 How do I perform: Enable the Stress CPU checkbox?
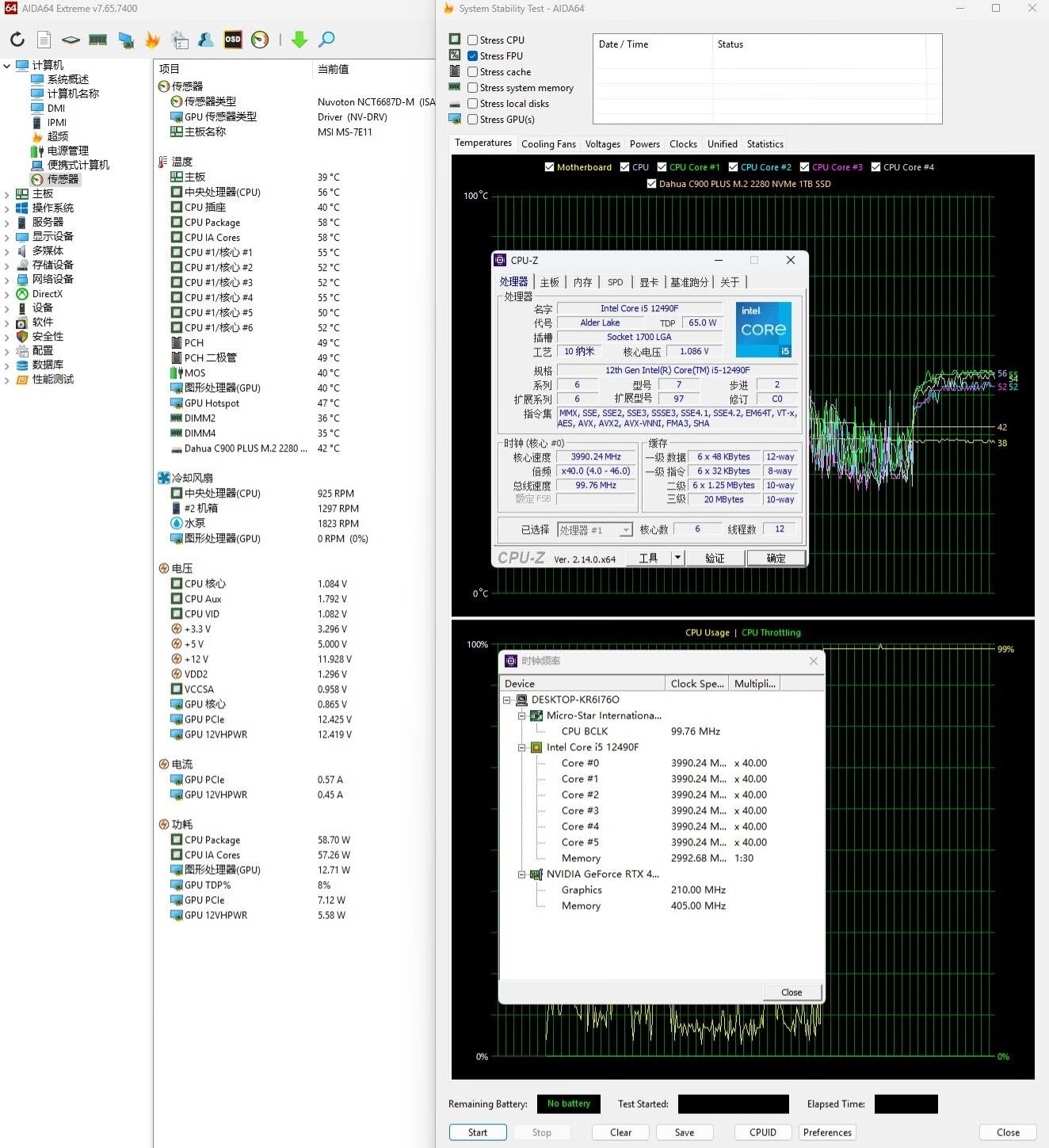pyautogui.click(x=472, y=40)
